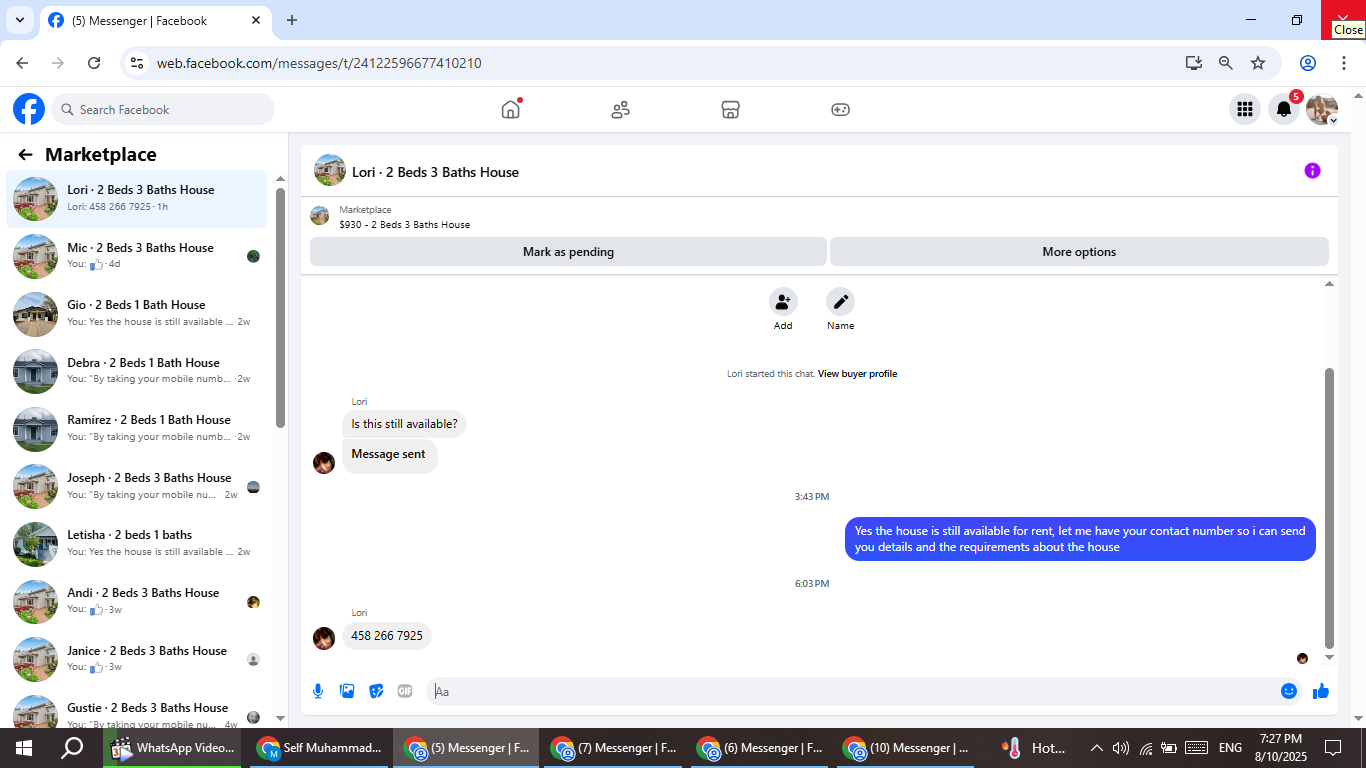Focus the Aa message input field
Screen dimensions: 1366x768
(851, 691)
